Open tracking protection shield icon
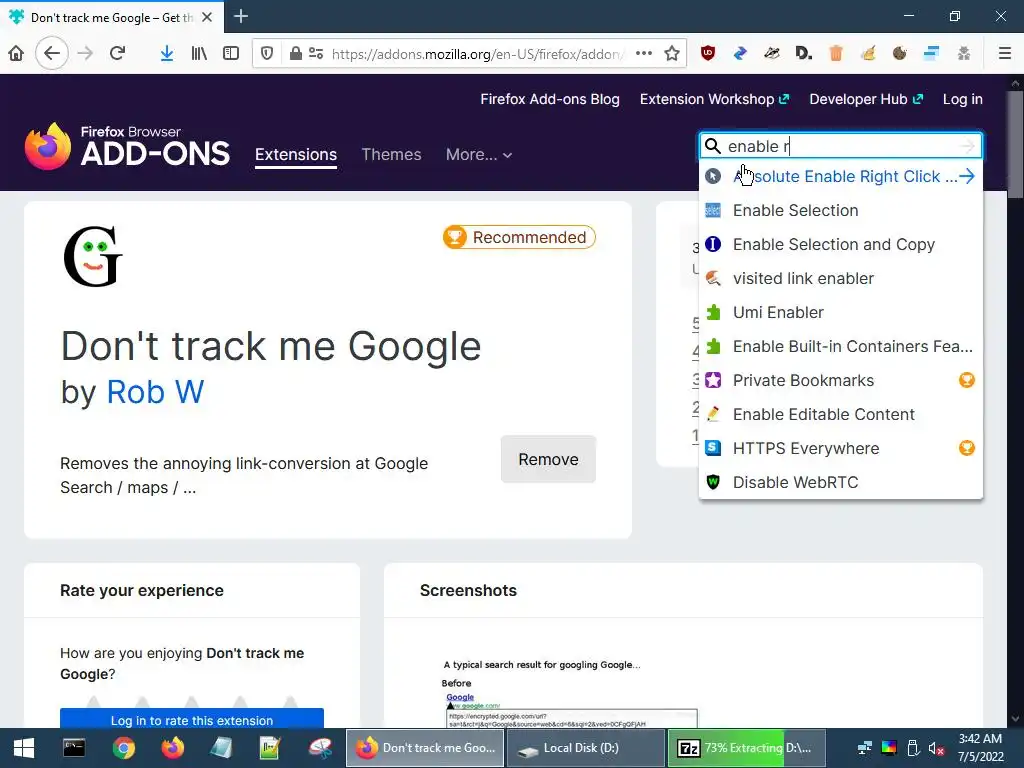The image size is (1024, 768). point(267,54)
